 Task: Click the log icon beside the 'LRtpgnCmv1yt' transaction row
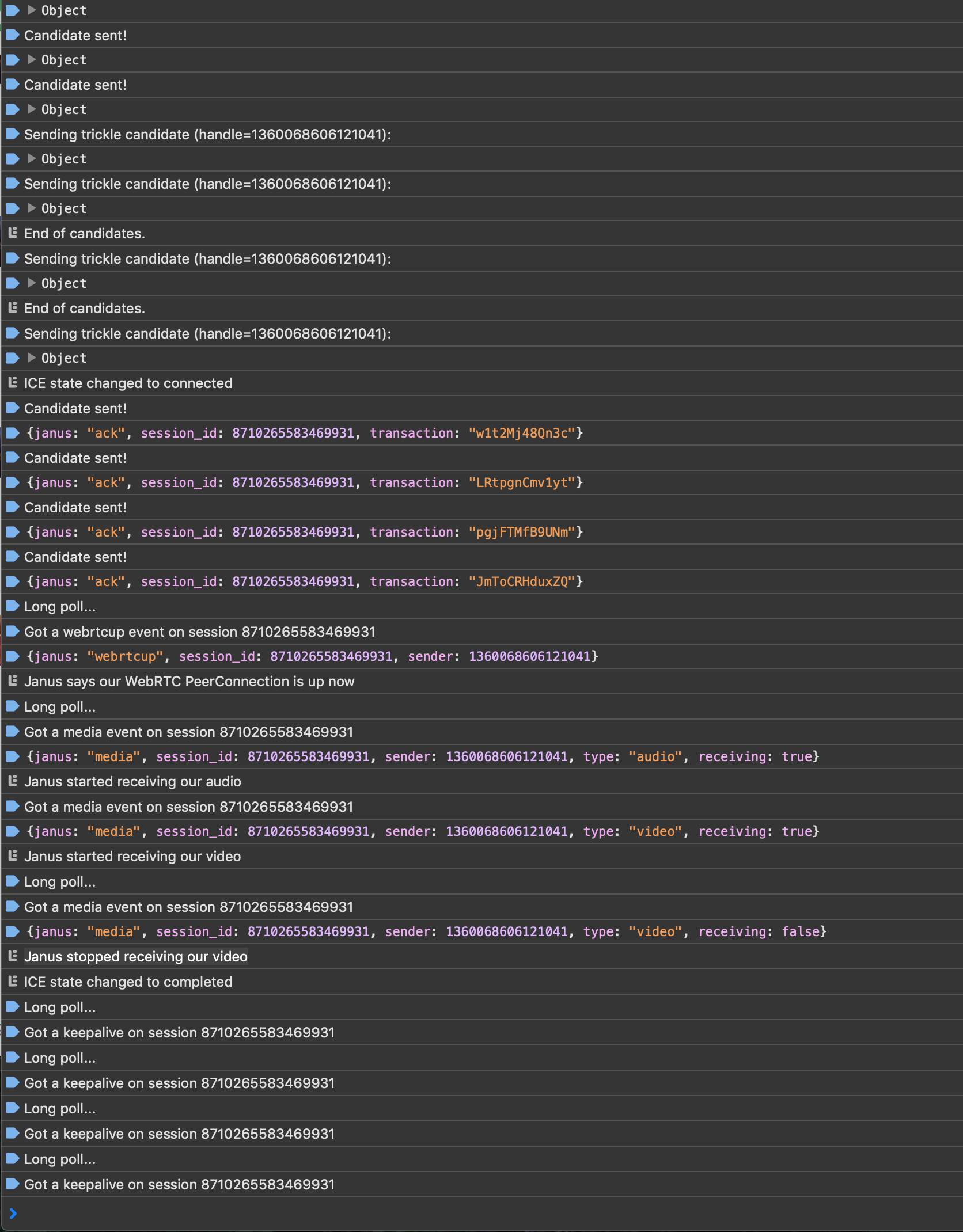tap(13, 482)
